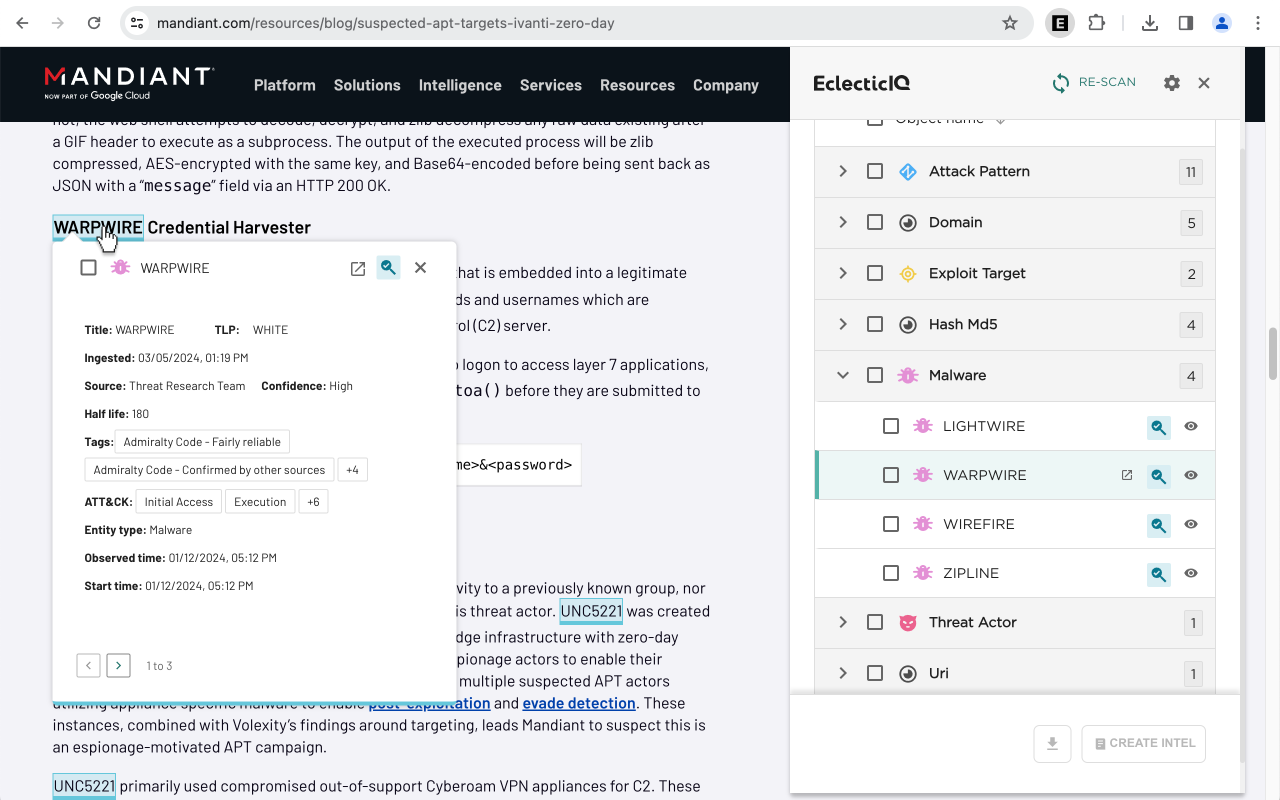Click the Hash Md5 type icon
1280x800 pixels.
pos(908,325)
